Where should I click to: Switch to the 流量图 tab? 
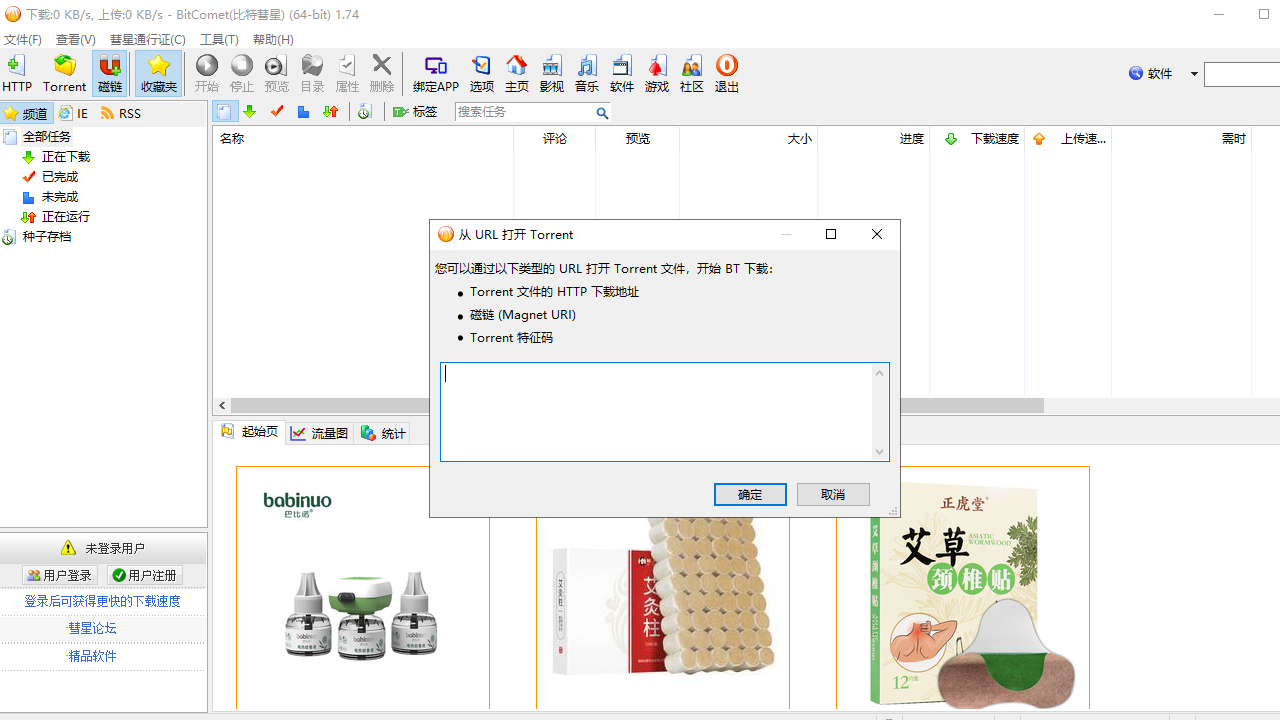(x=320, y=433)
